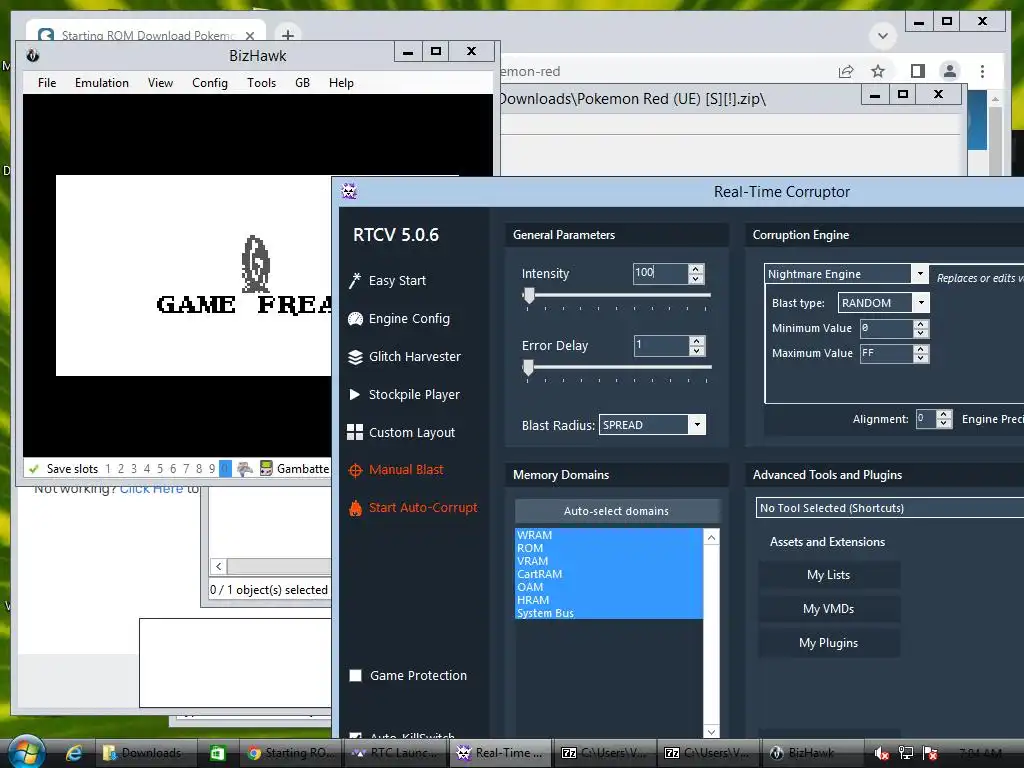Click the Intensity slider handle
Viewport: 1024px width, 768px height.
point(529,295)
